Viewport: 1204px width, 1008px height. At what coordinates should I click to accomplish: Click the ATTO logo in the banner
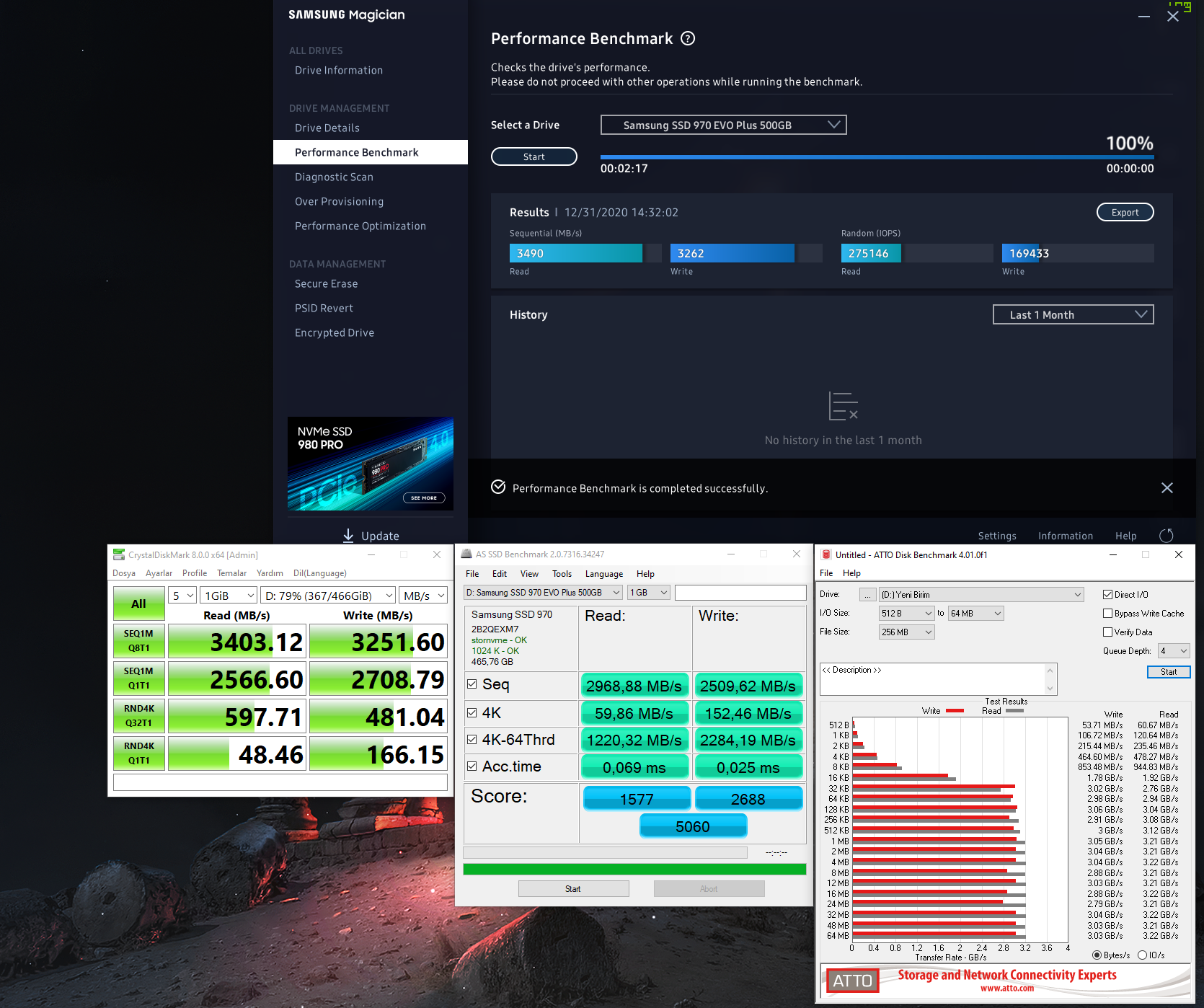click(852, 981)
